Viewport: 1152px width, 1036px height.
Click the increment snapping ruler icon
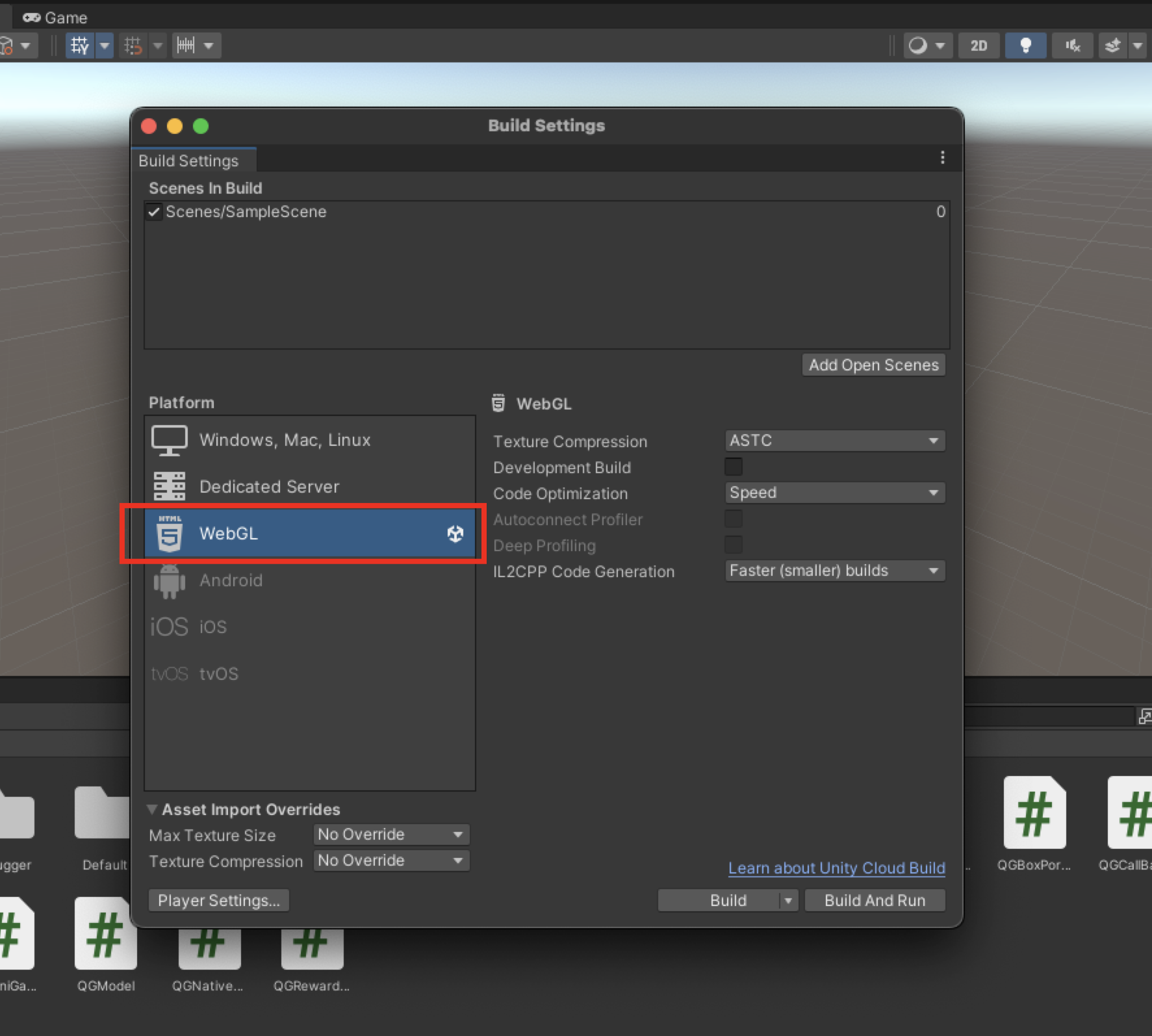coord(186,45)
